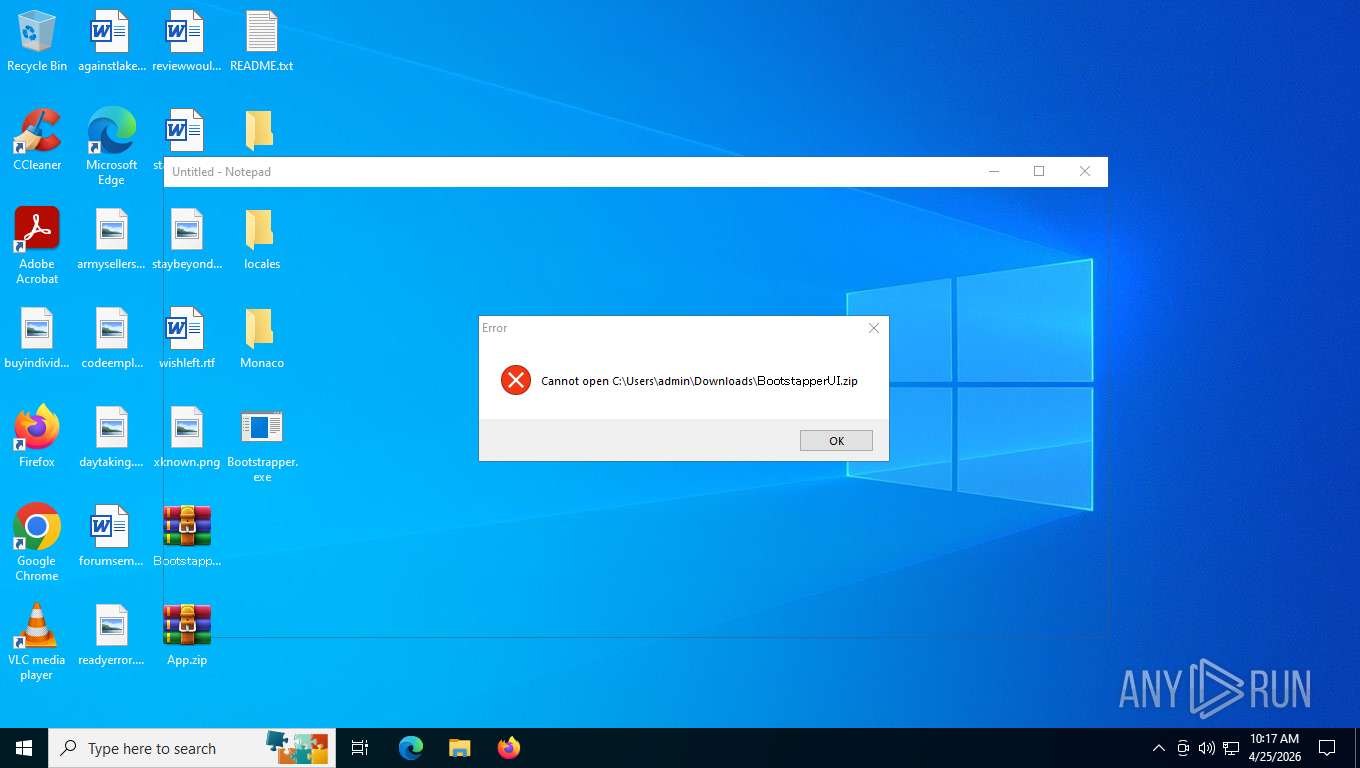Image resolution: width=1360 pixels, height=768 pixels.
Task: Open the Firefox desktop shortcut
Action: 37,437
